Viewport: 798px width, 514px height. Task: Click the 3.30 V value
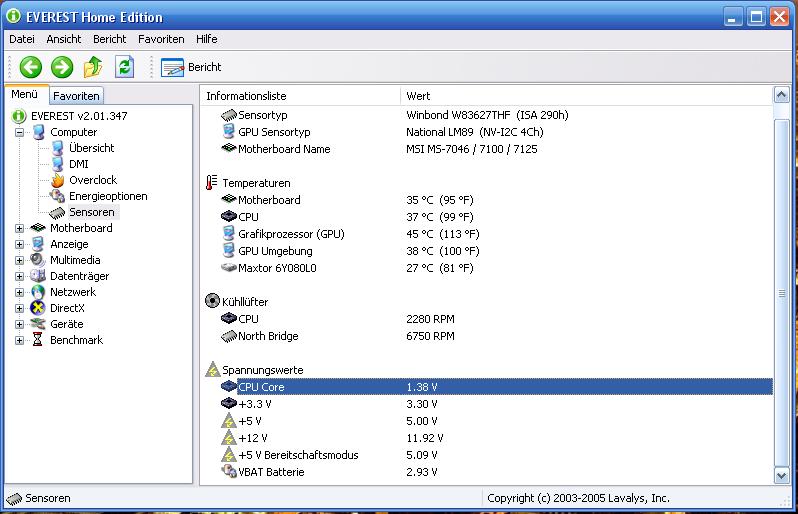point(422,404)
